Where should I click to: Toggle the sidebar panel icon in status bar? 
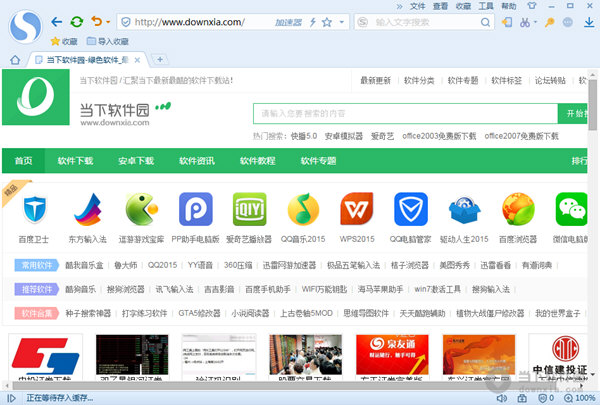[x=11, y=398]
